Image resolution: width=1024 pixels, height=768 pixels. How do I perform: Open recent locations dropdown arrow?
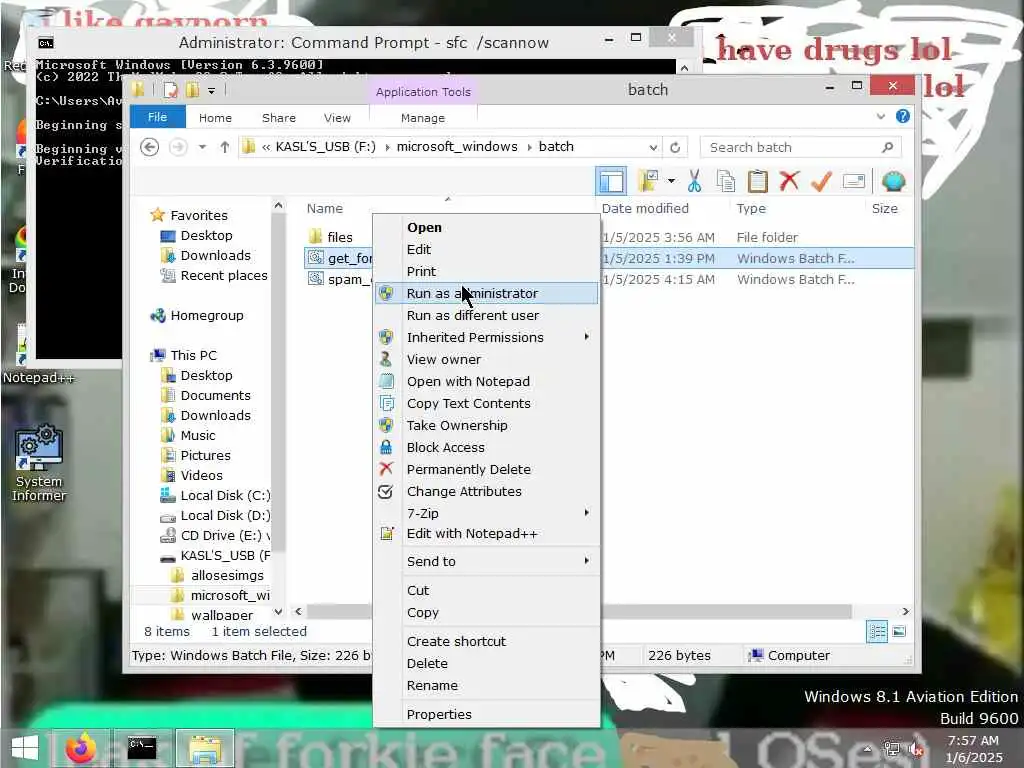click(202, 147)
